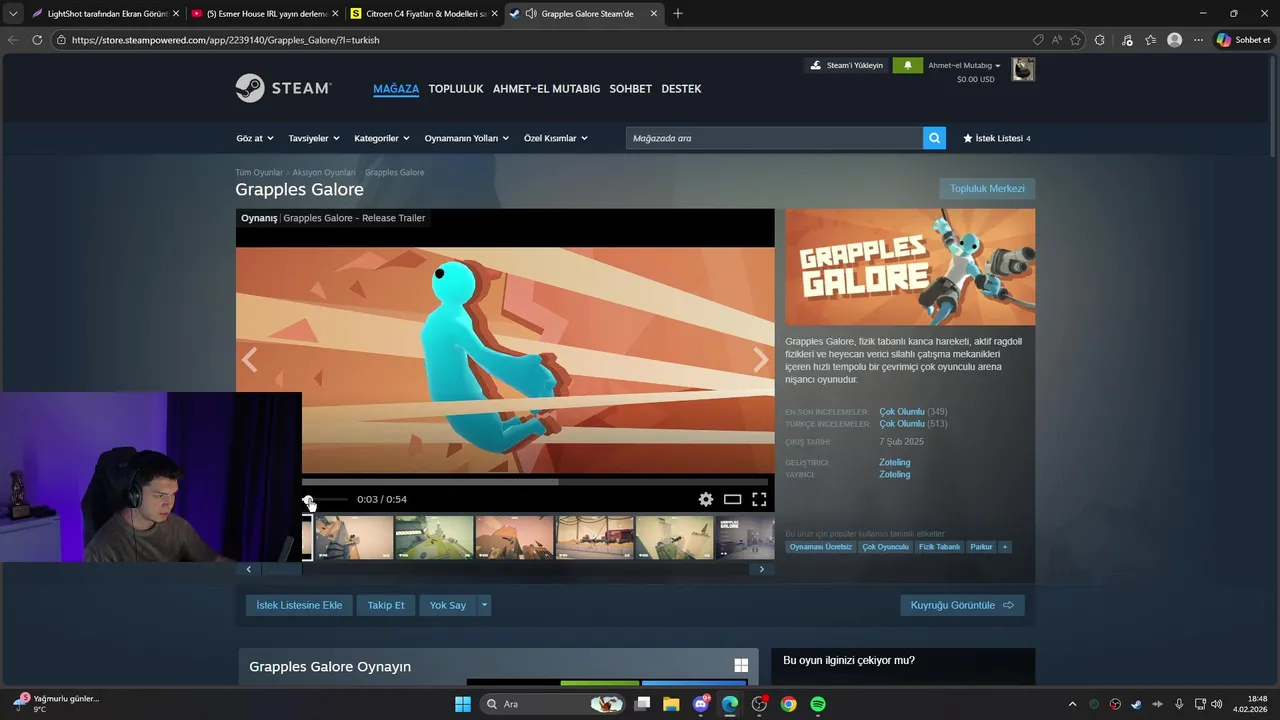The height and width of the screenshot is (720, 1280).
Task: Open the tab search dropdown in Edge
Action: 13,13
